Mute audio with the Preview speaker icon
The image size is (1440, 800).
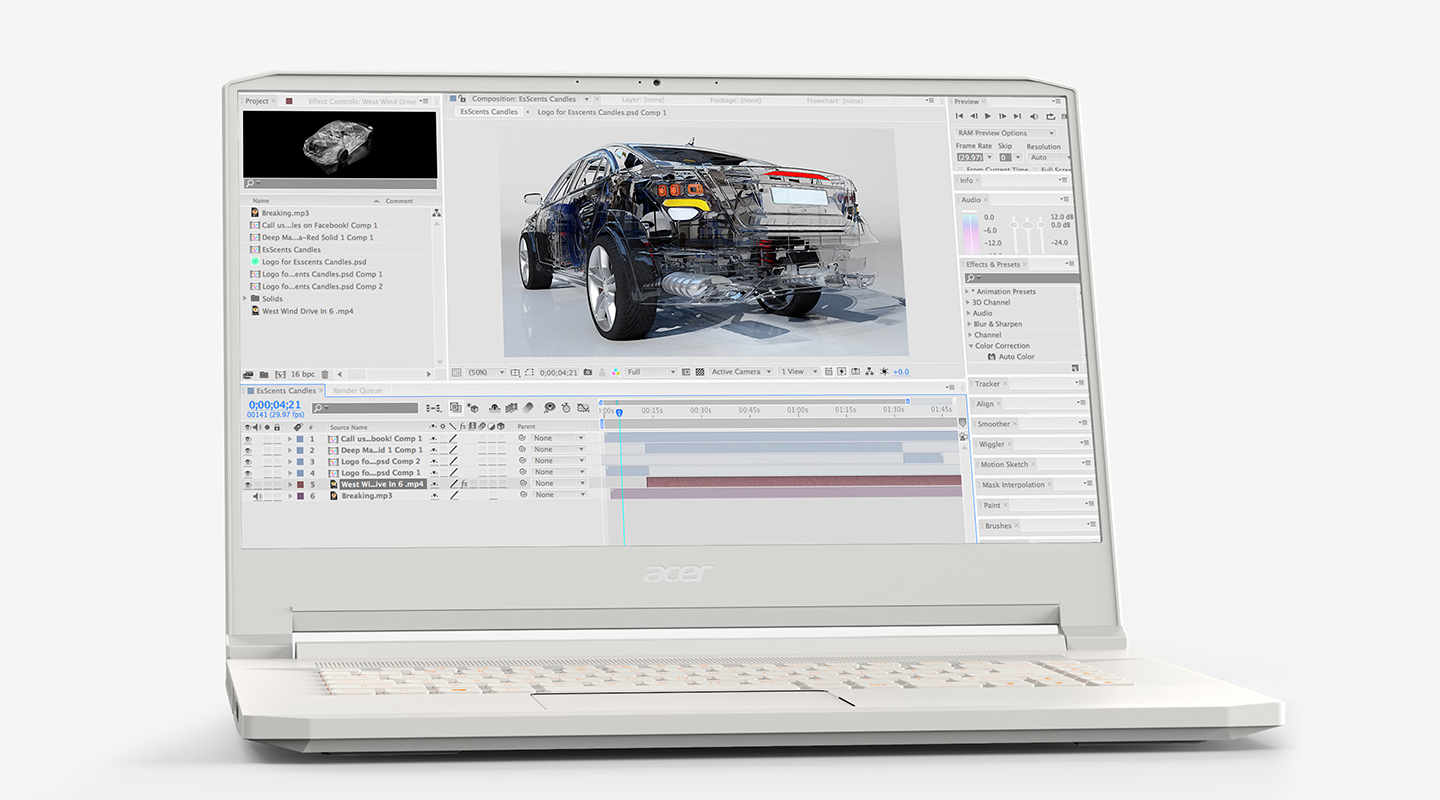[1034, 117]
